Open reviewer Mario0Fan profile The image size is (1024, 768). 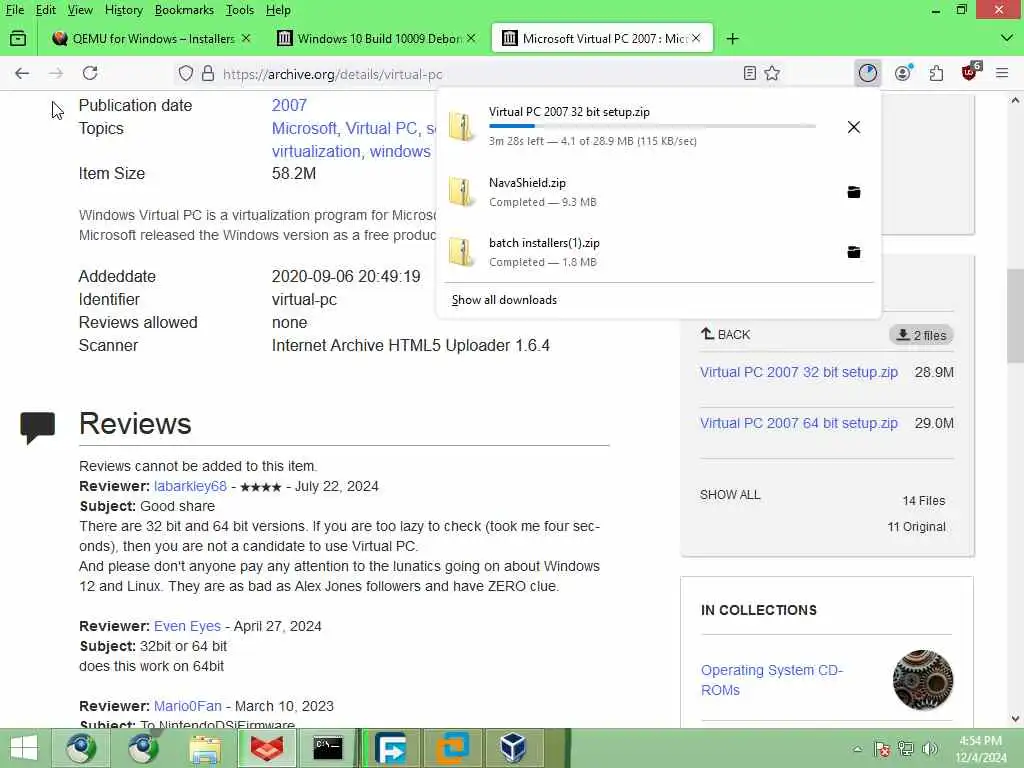click(x=187, y=706)
